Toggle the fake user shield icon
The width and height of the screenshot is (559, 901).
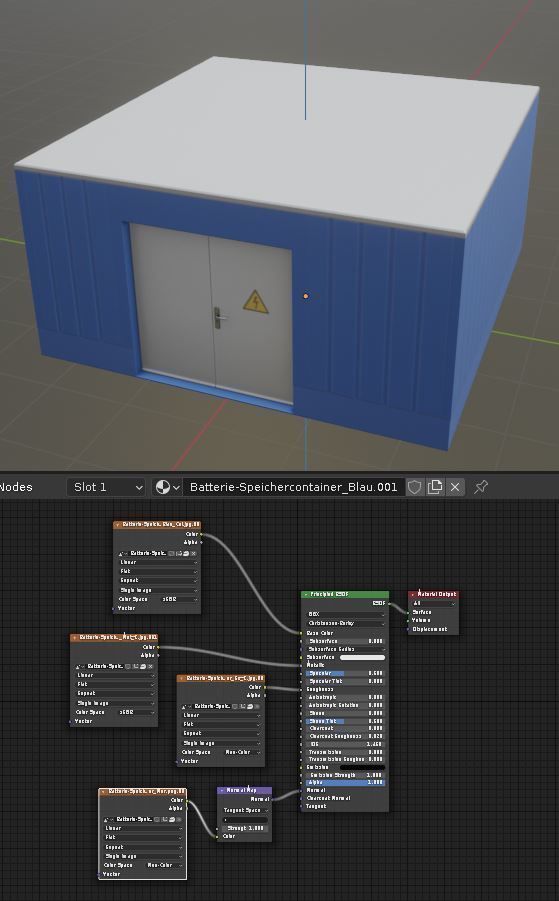(x=414, y=487)
